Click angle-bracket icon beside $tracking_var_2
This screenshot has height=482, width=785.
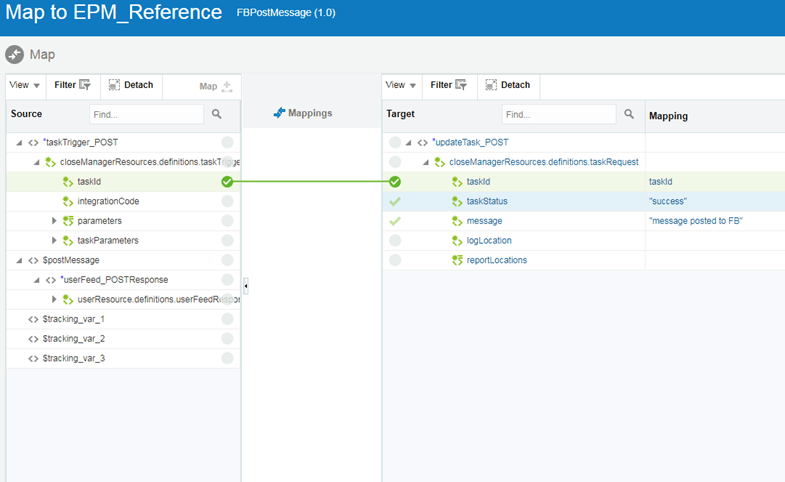pyautogui.click(x=33, y=339)
